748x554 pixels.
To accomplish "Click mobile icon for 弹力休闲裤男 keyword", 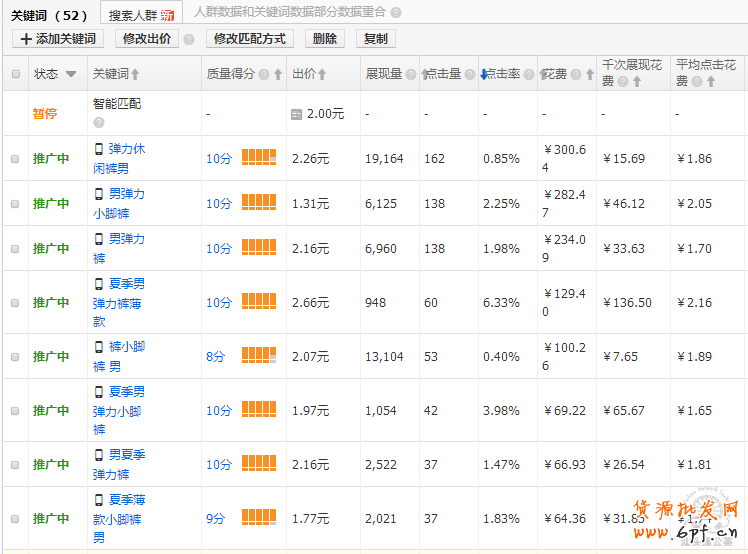I will pos(98,149).
